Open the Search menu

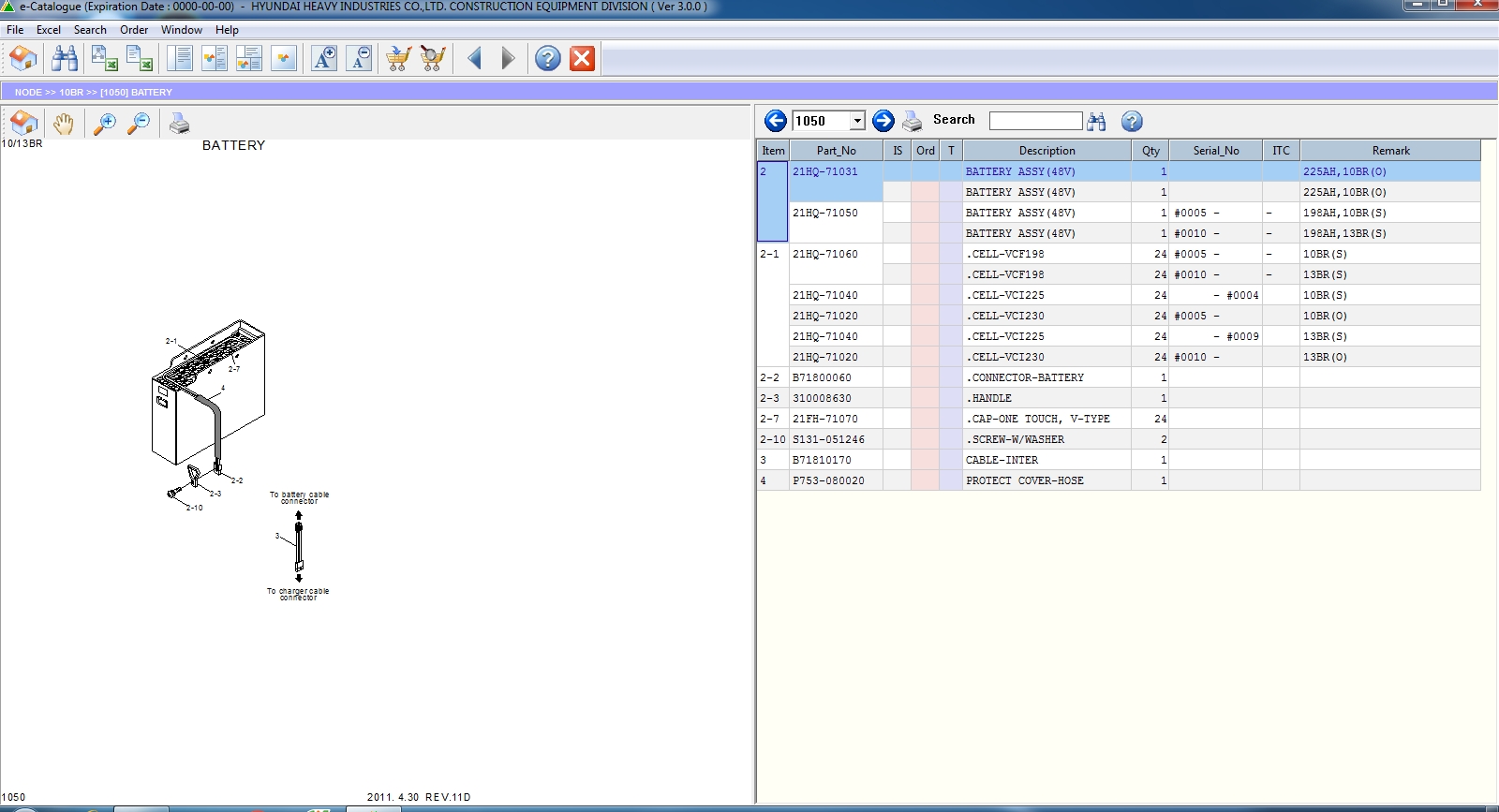tap(90, 30)
